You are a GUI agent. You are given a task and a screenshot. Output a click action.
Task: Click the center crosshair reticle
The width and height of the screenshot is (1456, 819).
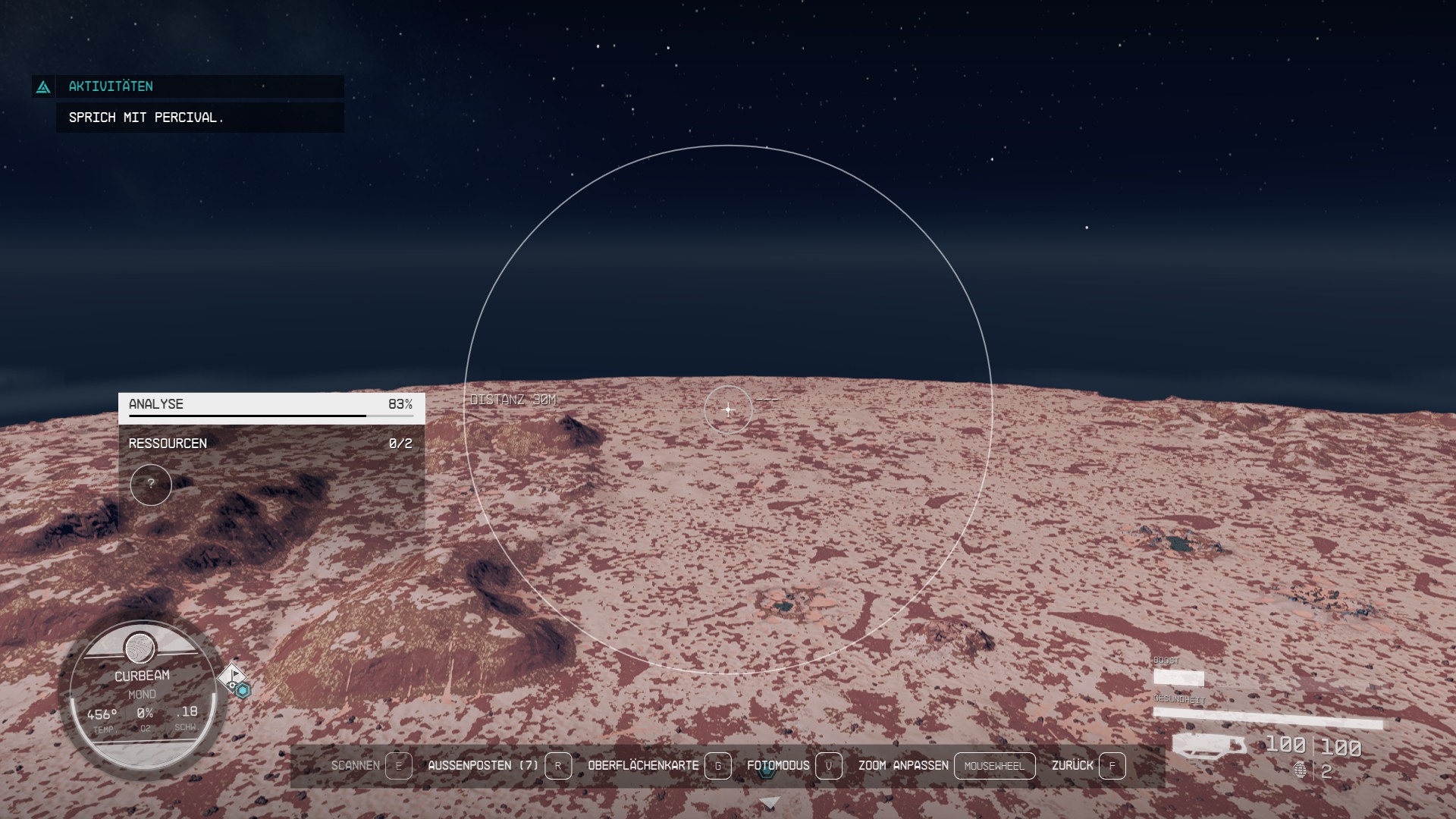click(x=728, y=409)
